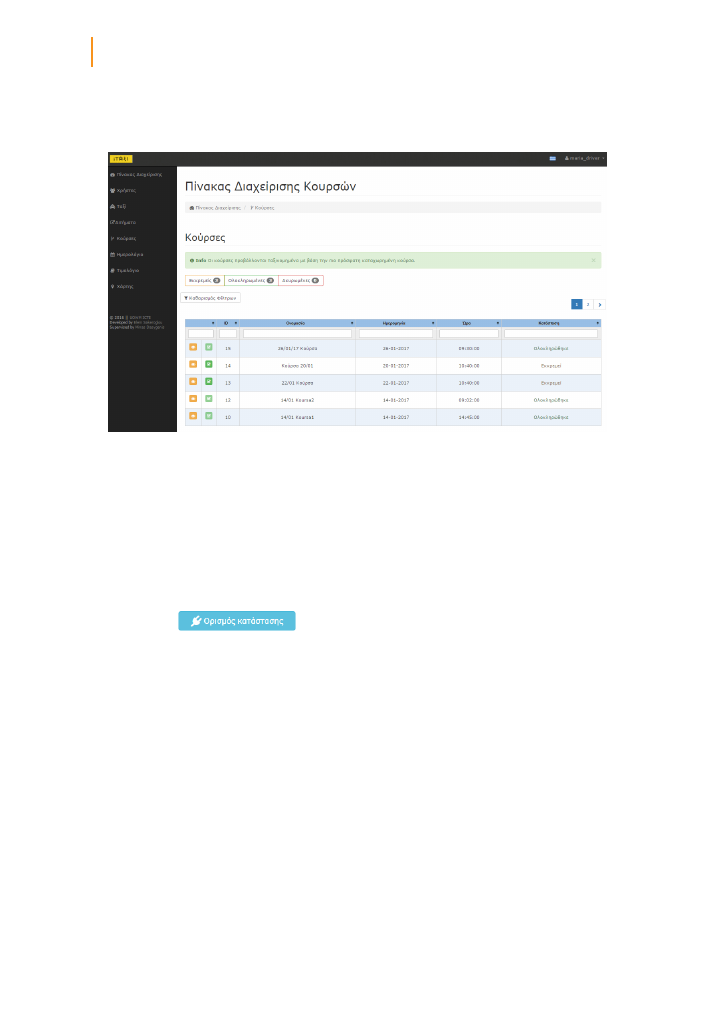Open sort arrow on Ώρα column

pos(498,323)
